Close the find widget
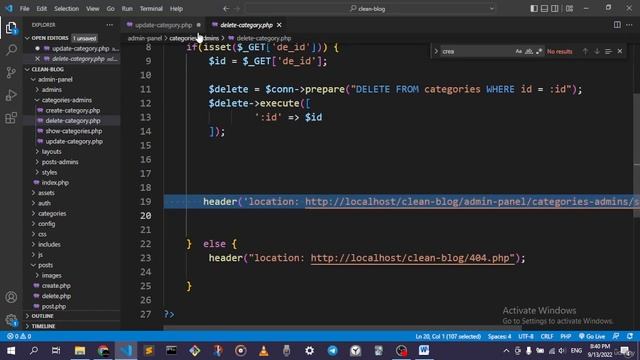The height and width of the screenshot is (360, 640). tap(620, 51)
